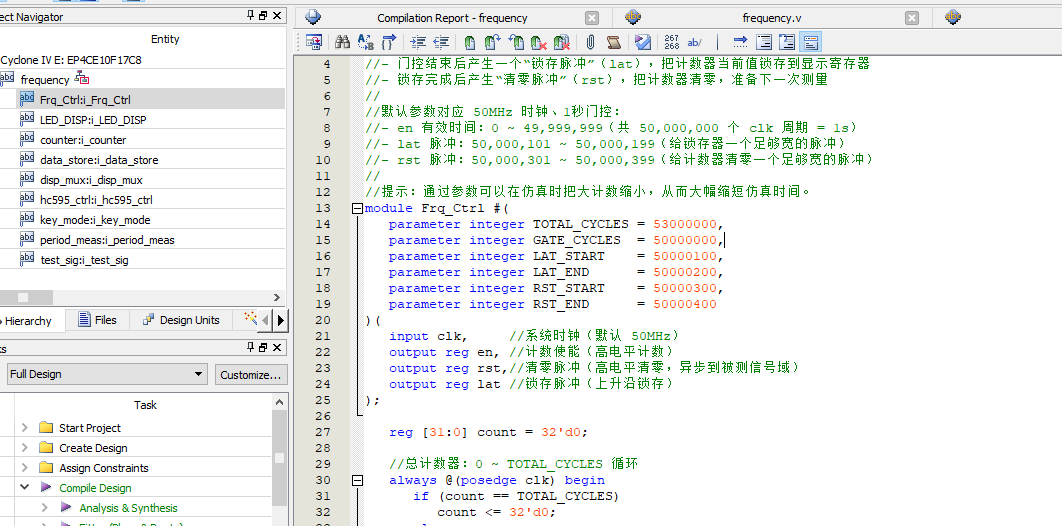The image size is (1062, 526).
Task: Select key_mode:i_key_mode entity
Action: [x=95, y=220]
